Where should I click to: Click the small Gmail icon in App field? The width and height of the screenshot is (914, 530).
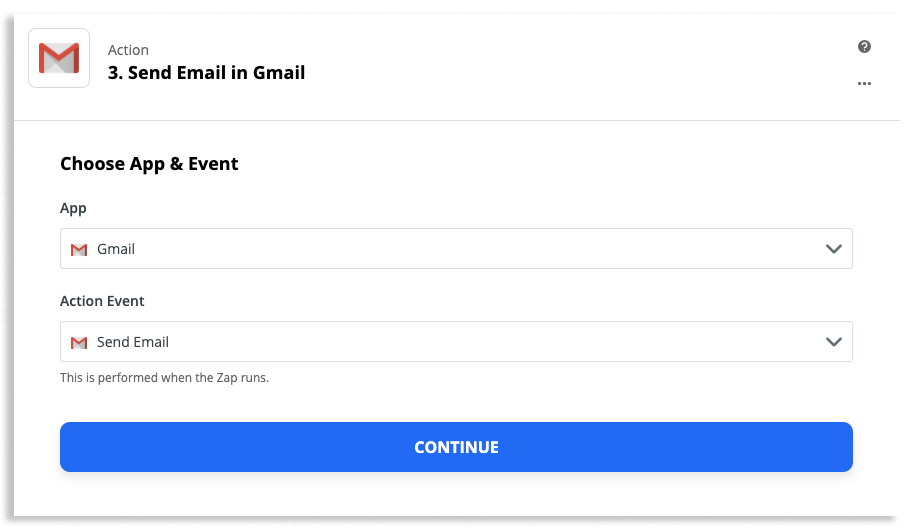pos(79,250)
